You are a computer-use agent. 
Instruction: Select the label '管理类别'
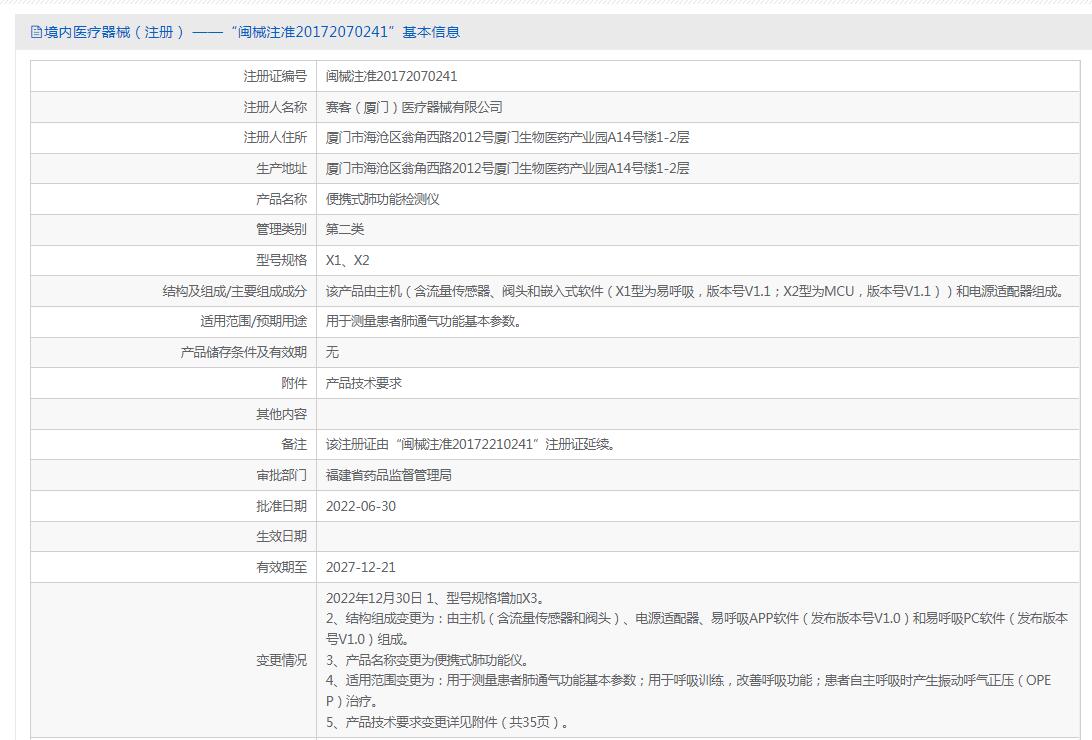(281, 230)
